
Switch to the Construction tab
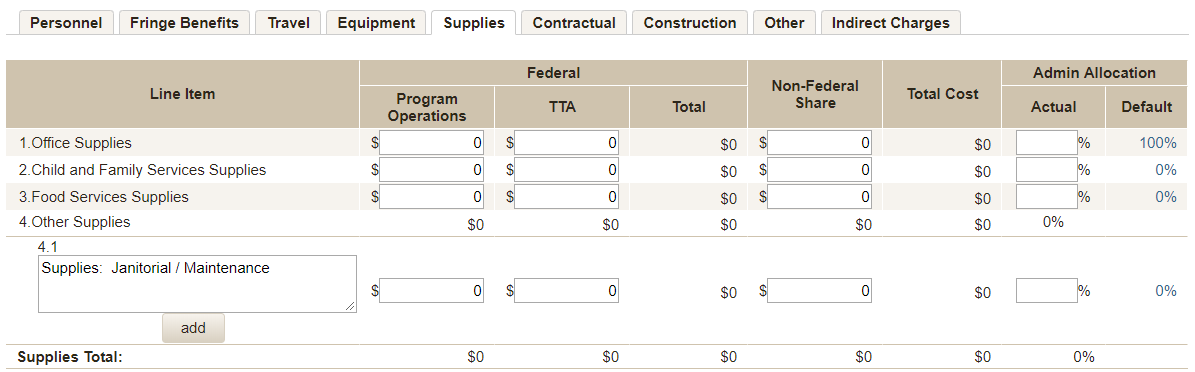(x=690, y=22)
